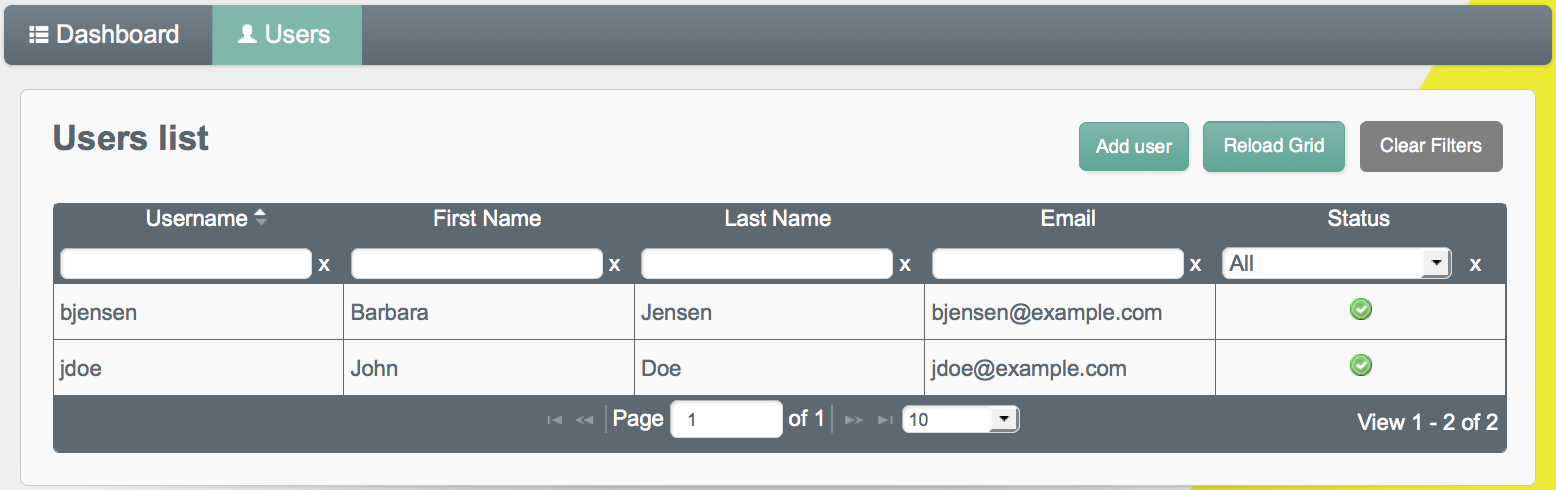Viewport: 1556px width, 490px height.
Task: Clear the First Name filter with its x
Action: 614,265
